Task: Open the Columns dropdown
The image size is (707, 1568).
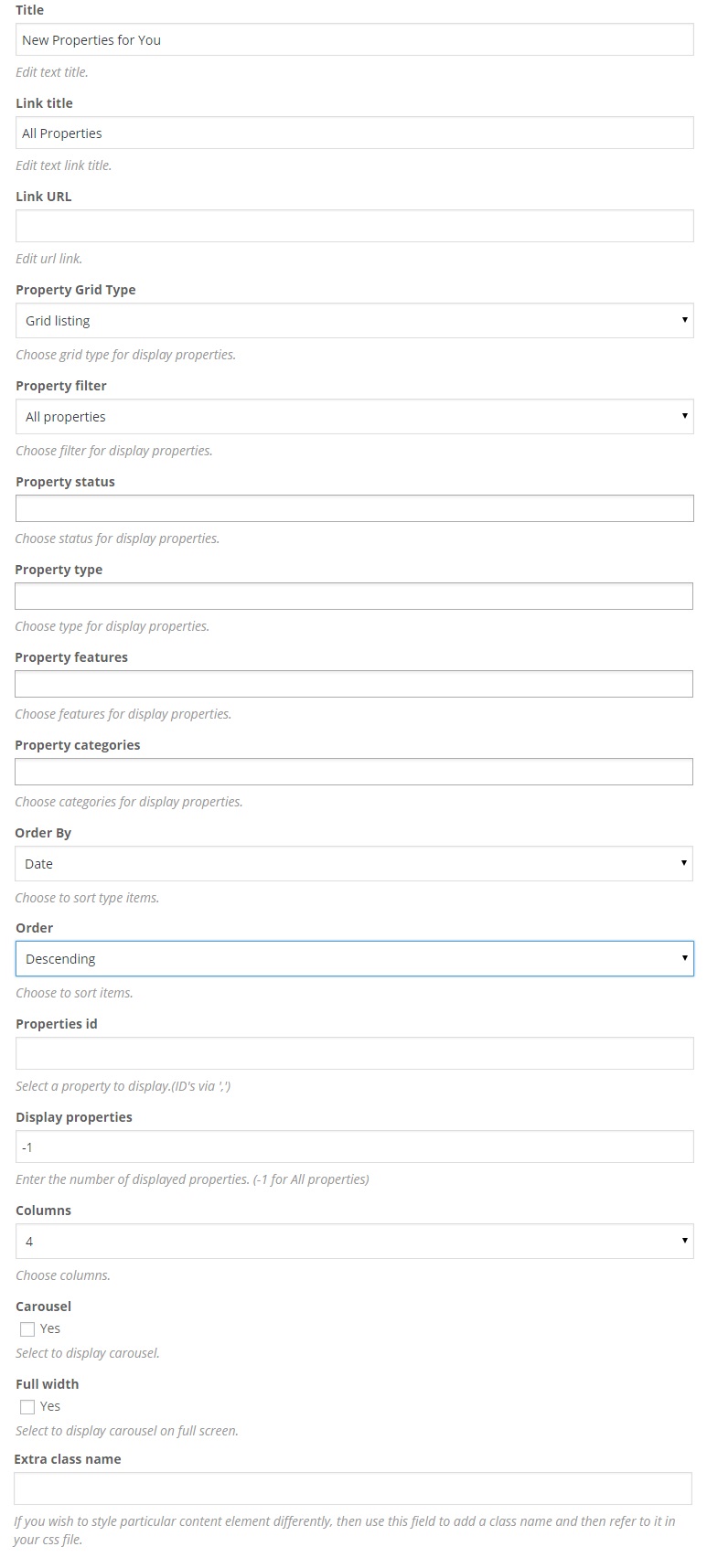Action: click(354, 1242)
